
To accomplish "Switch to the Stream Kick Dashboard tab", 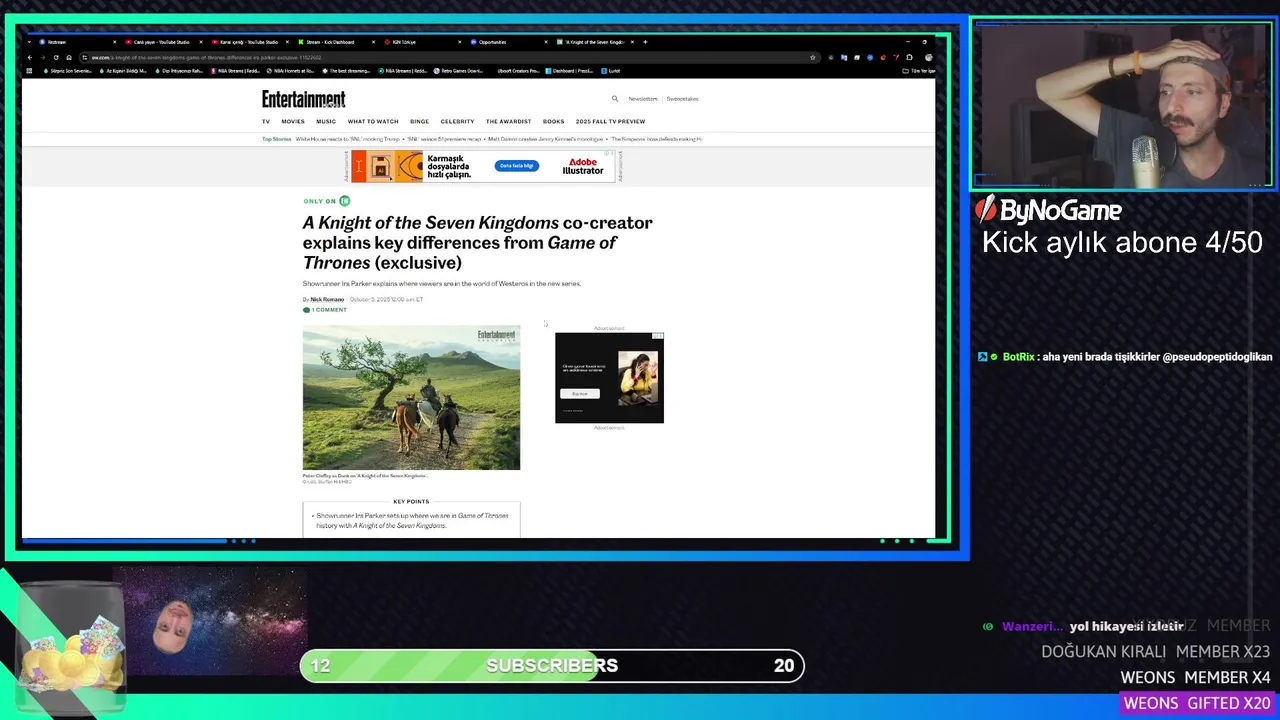I will tap(335, 42).
